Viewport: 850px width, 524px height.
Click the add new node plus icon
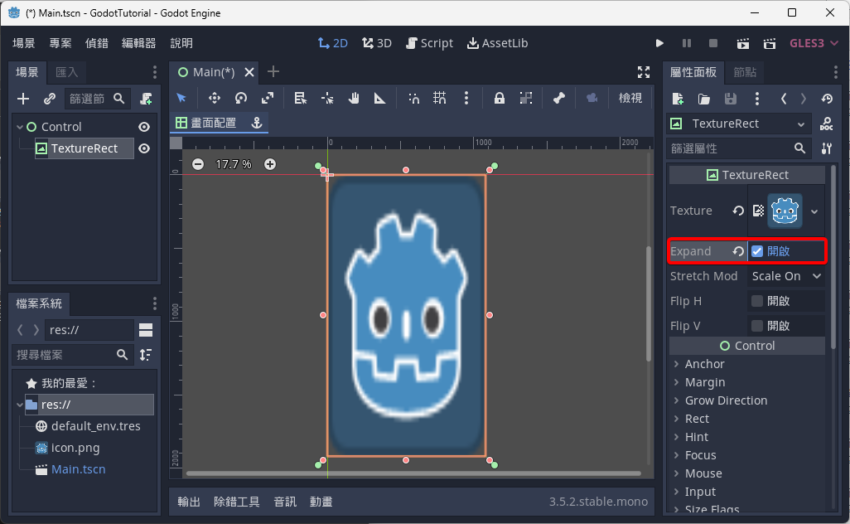(23, 99)
